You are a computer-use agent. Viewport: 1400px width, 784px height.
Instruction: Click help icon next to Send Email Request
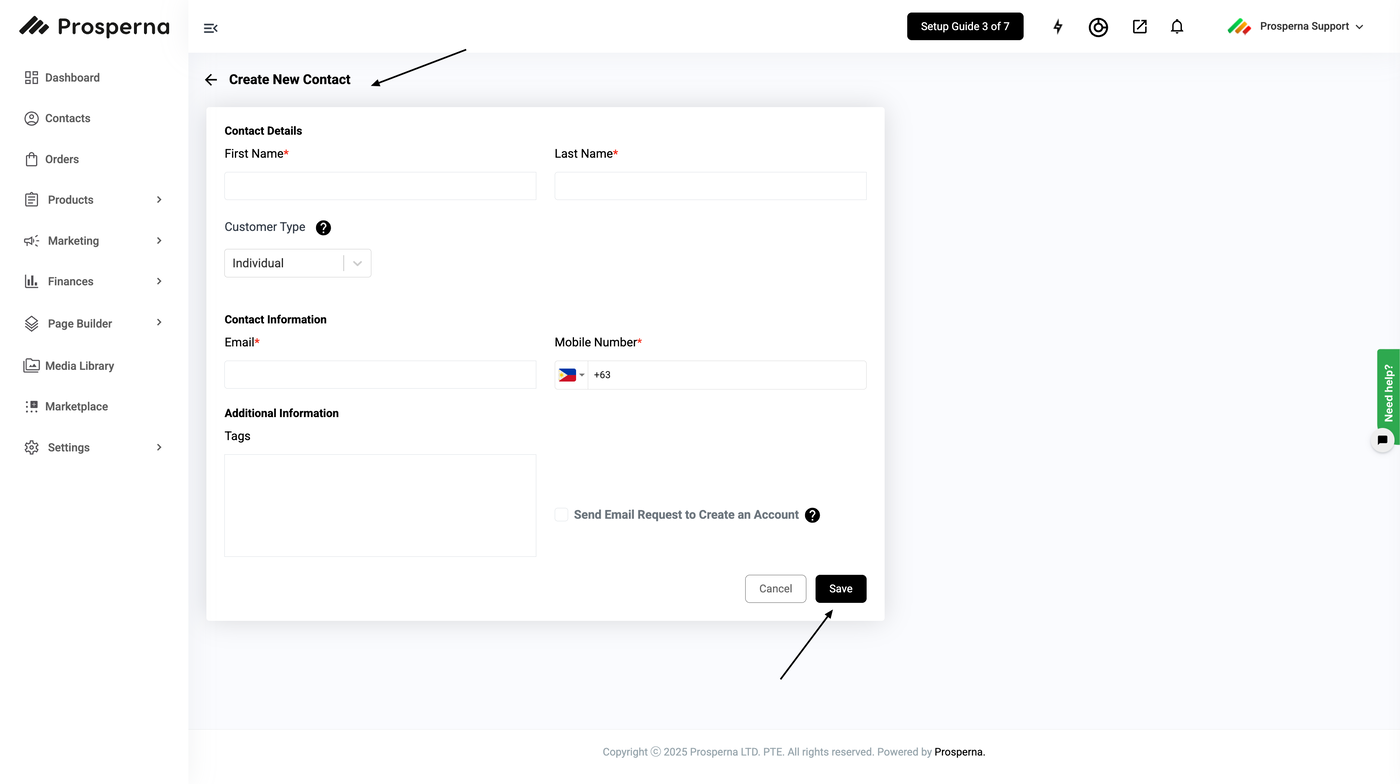pyautogui.click(x=812, y=515)
